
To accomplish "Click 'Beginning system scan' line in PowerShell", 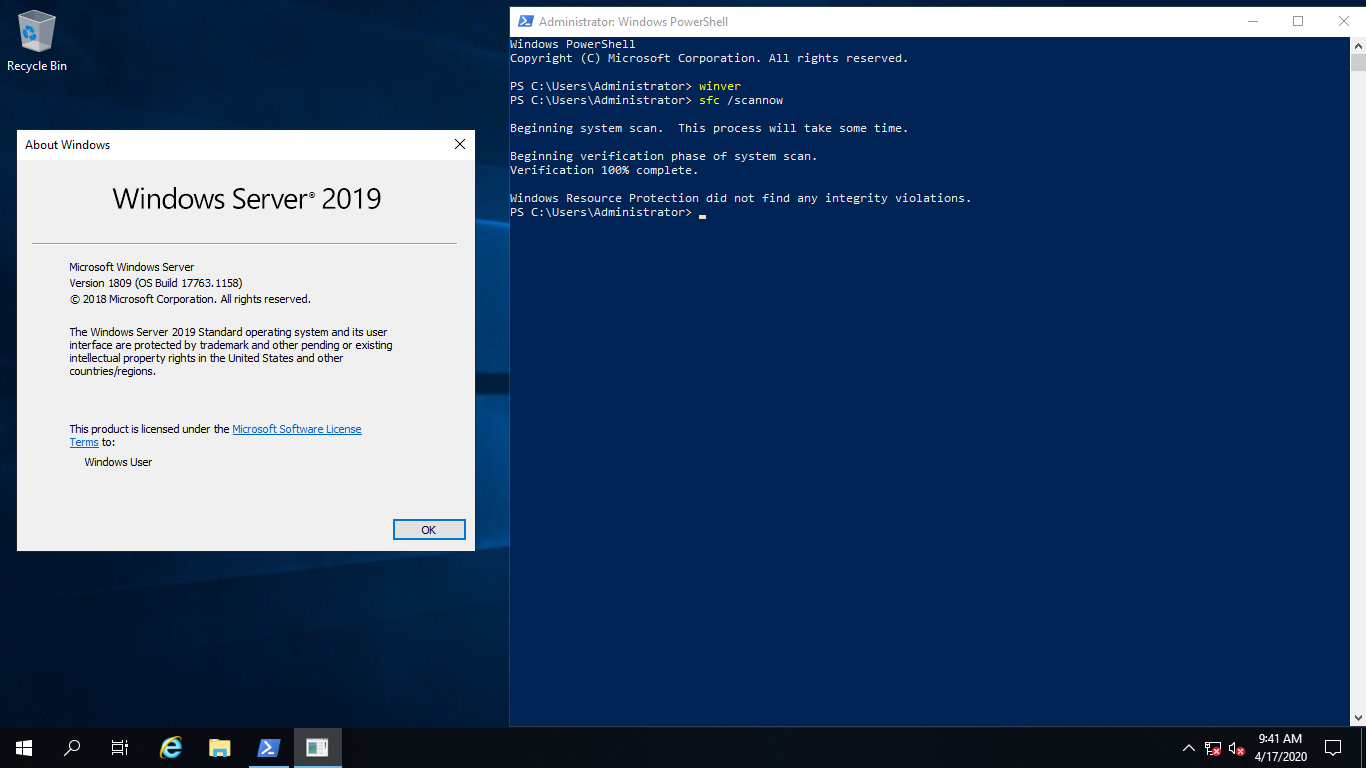I will coord(709,128).
